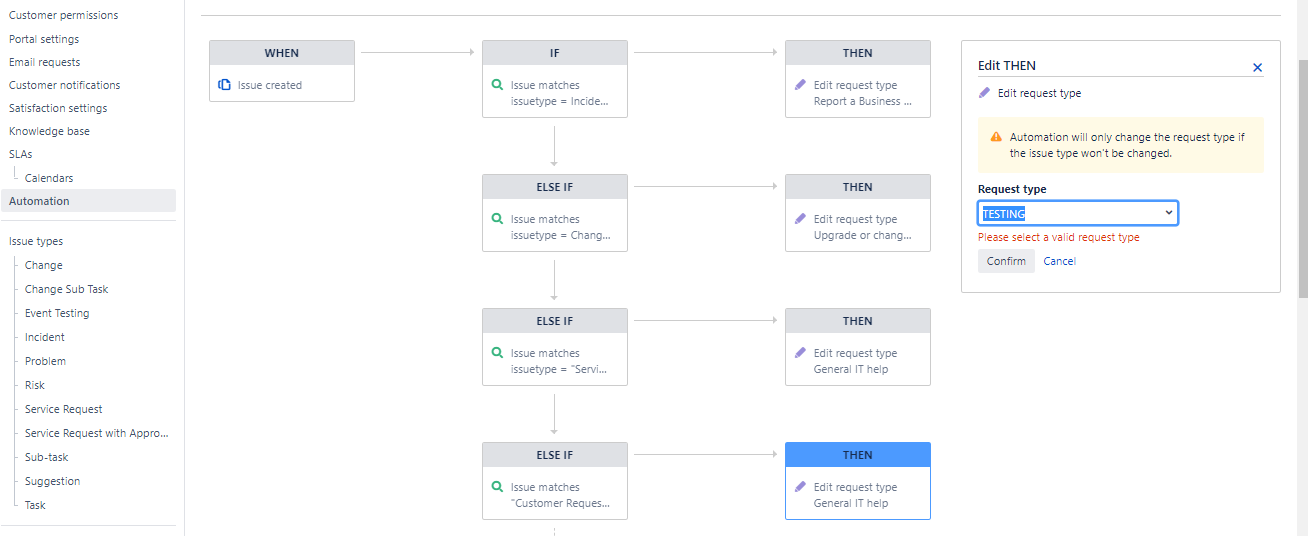Select the Sub-task issue type

click(x=47, y=457)
